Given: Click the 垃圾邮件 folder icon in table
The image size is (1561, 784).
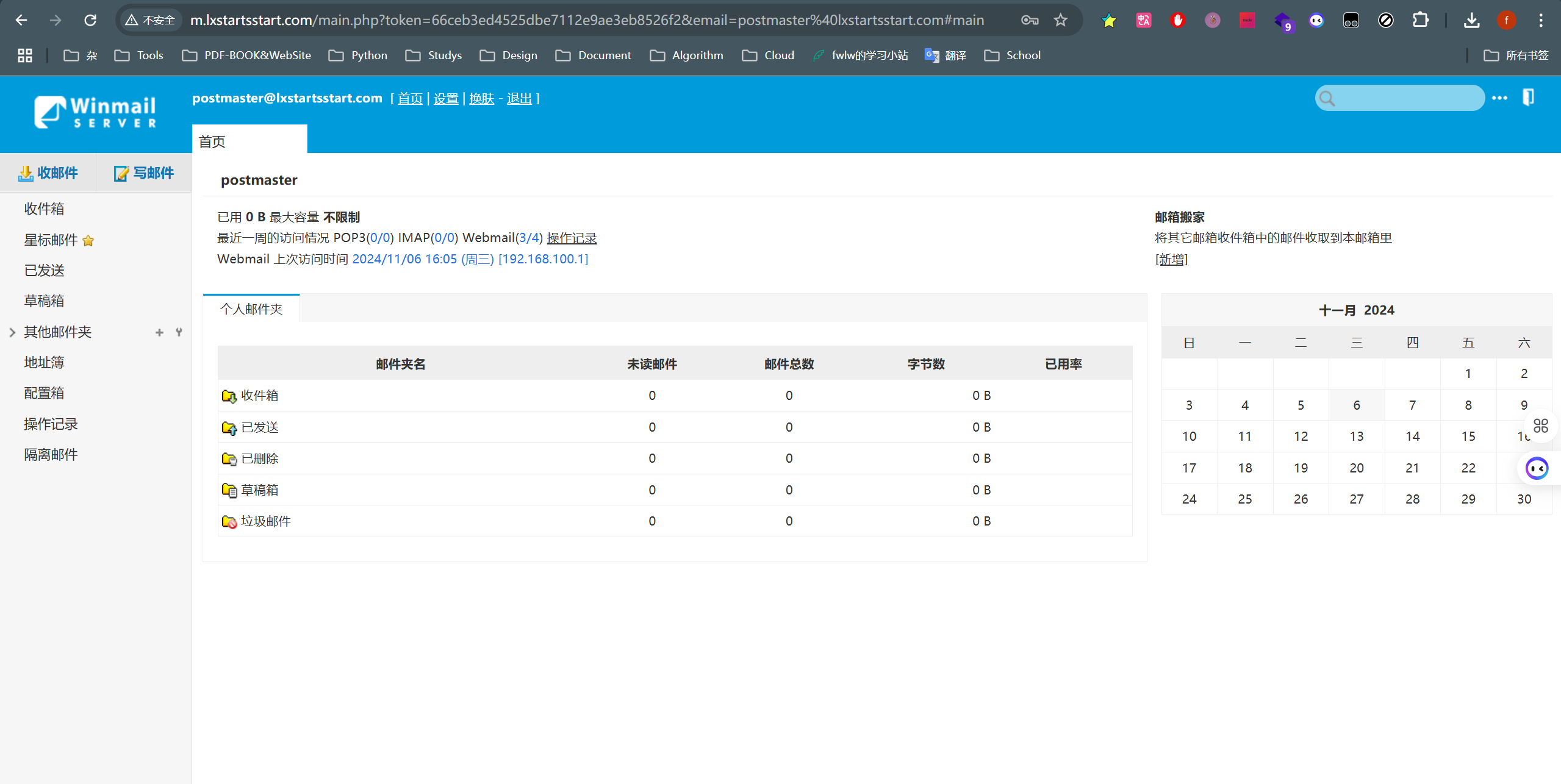Looking at the screenshot, I should coord(229,522).
